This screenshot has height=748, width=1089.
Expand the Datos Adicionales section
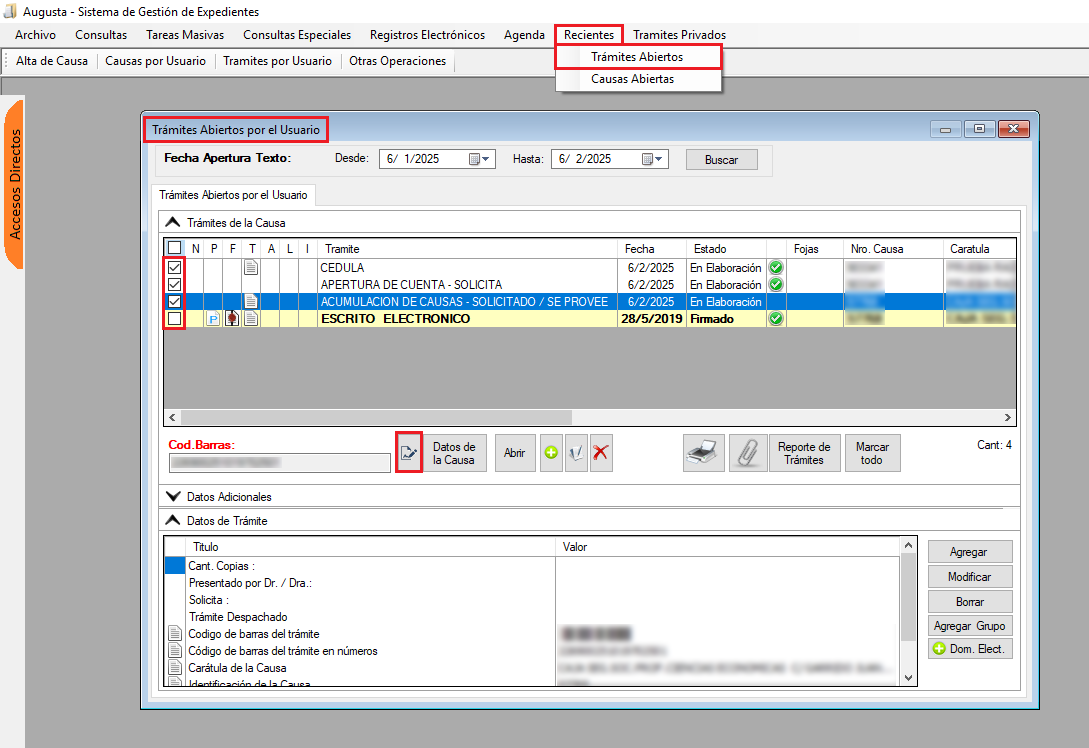click(x=174, y=496)
